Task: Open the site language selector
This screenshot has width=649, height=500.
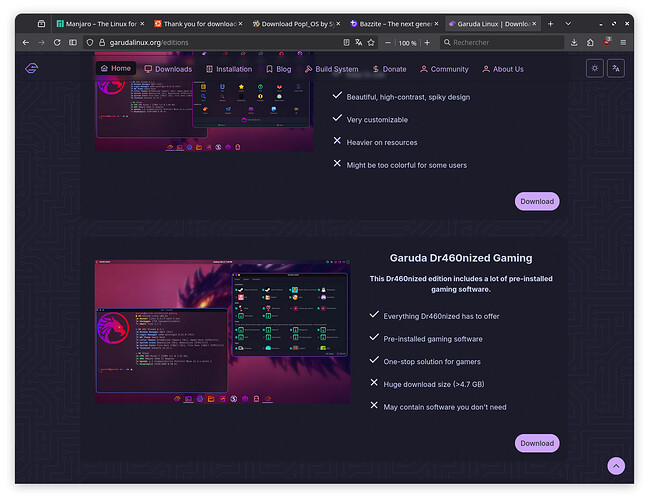Action: click(617, 68)
